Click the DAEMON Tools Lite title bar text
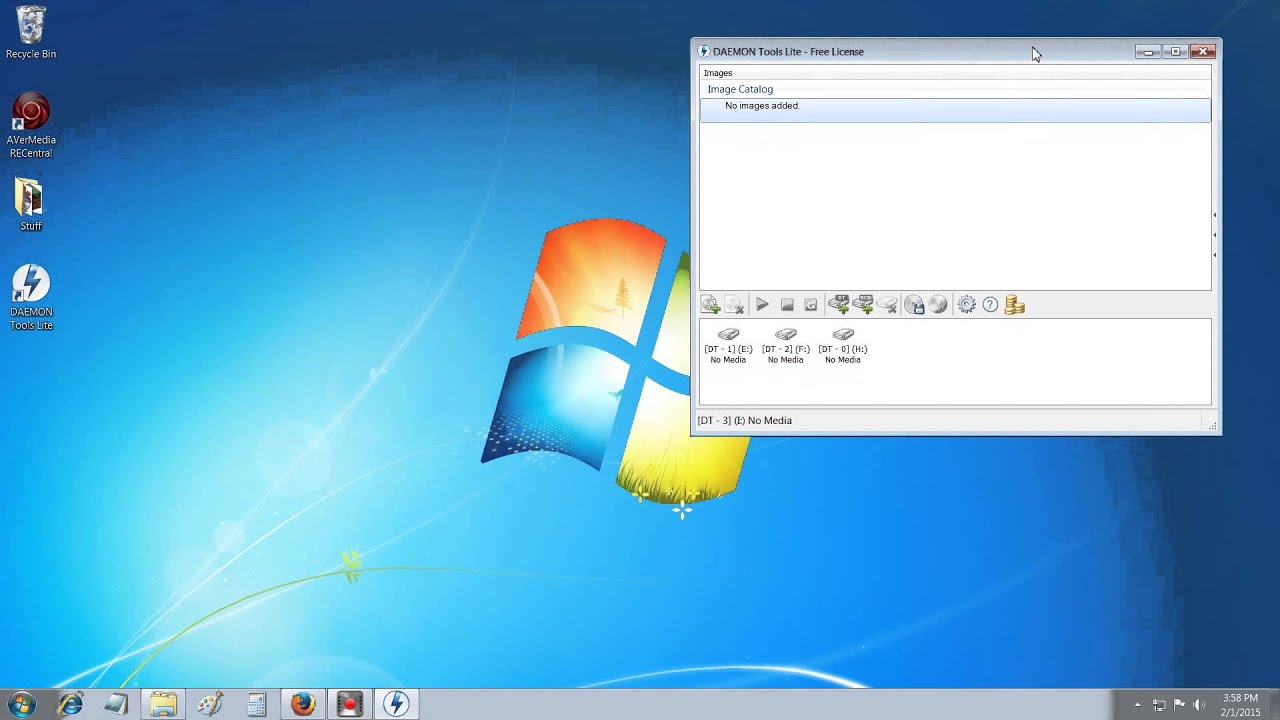 pos(788,51)
